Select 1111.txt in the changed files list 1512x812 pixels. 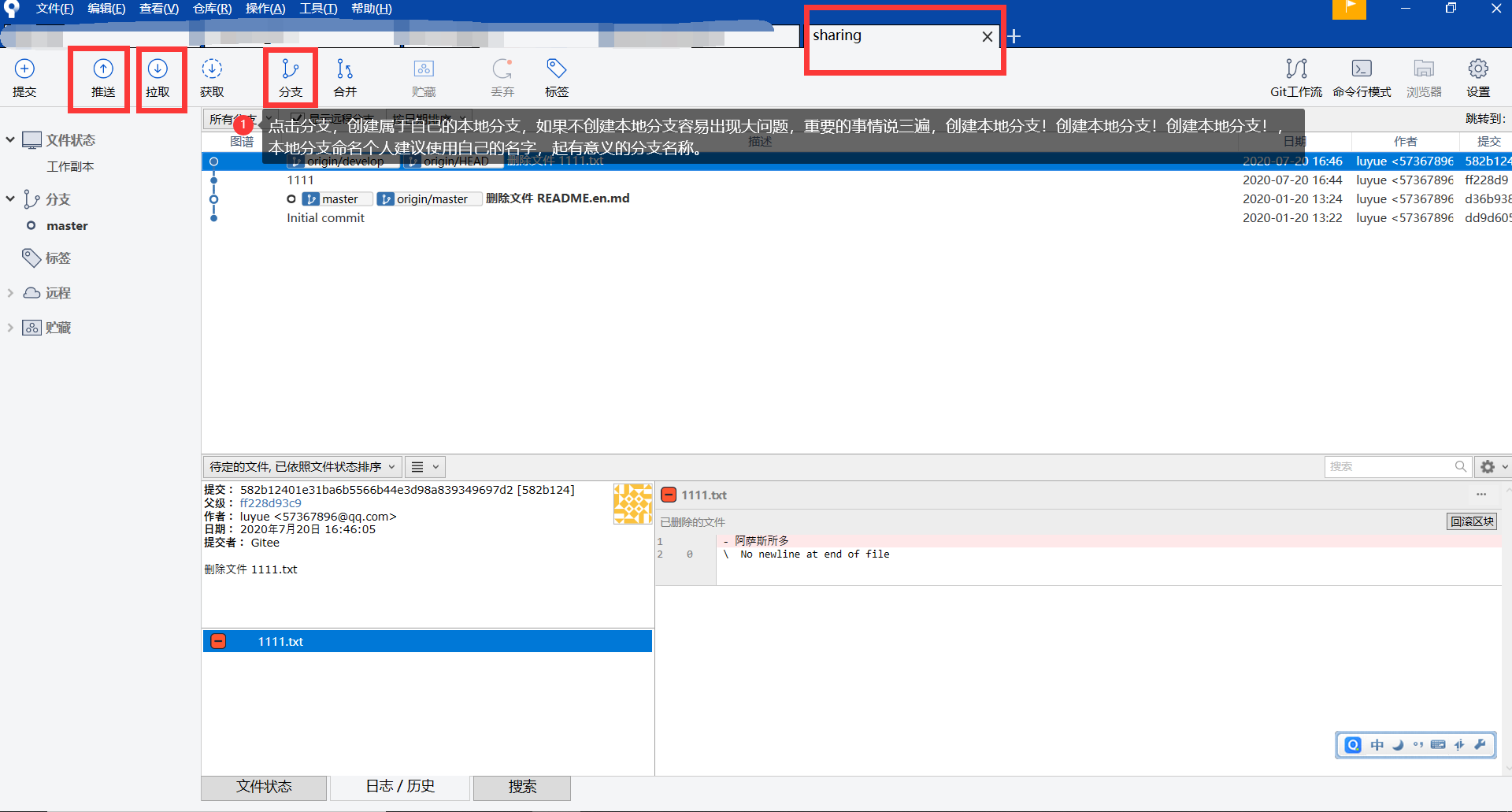[x=428, y=641]
